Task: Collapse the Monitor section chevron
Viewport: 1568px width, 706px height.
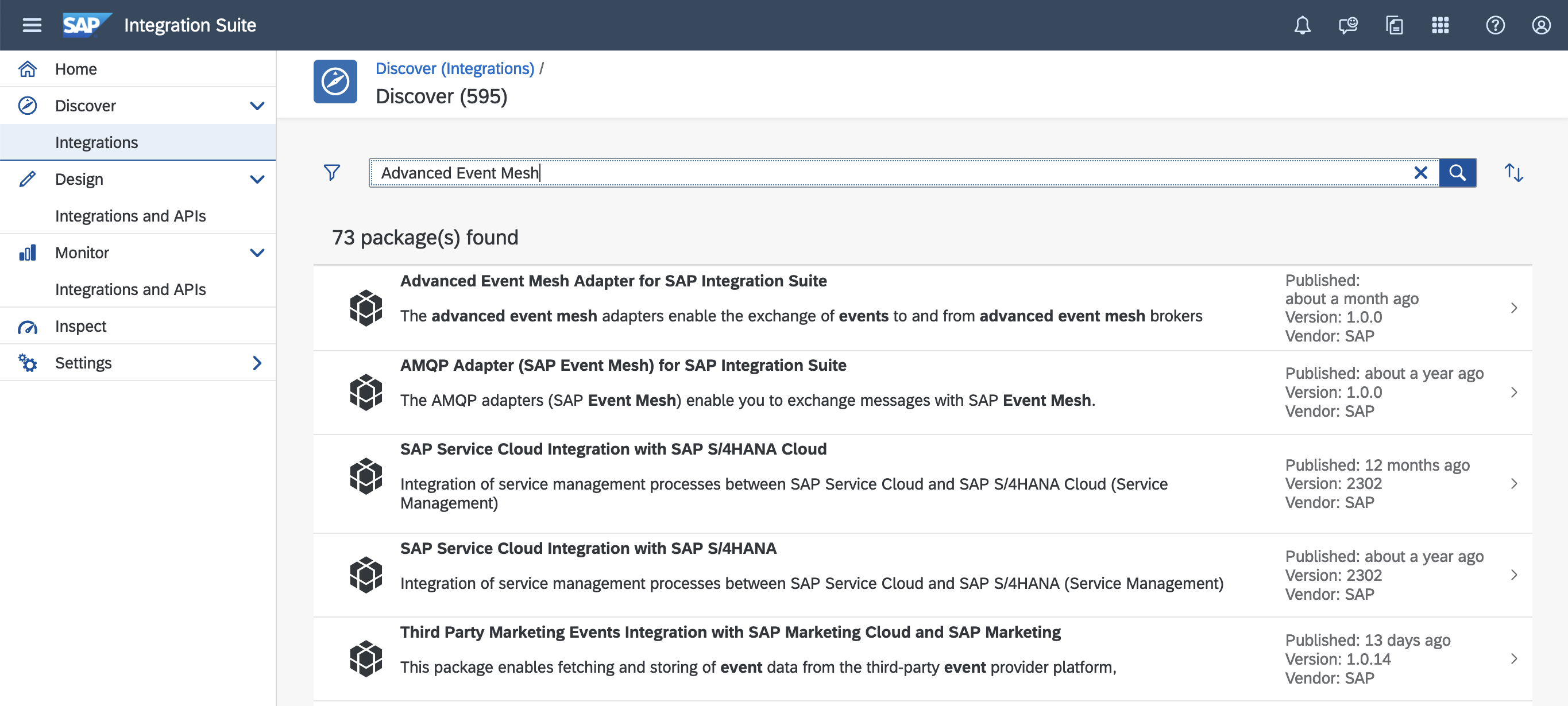Action: [x=257, y=253]
